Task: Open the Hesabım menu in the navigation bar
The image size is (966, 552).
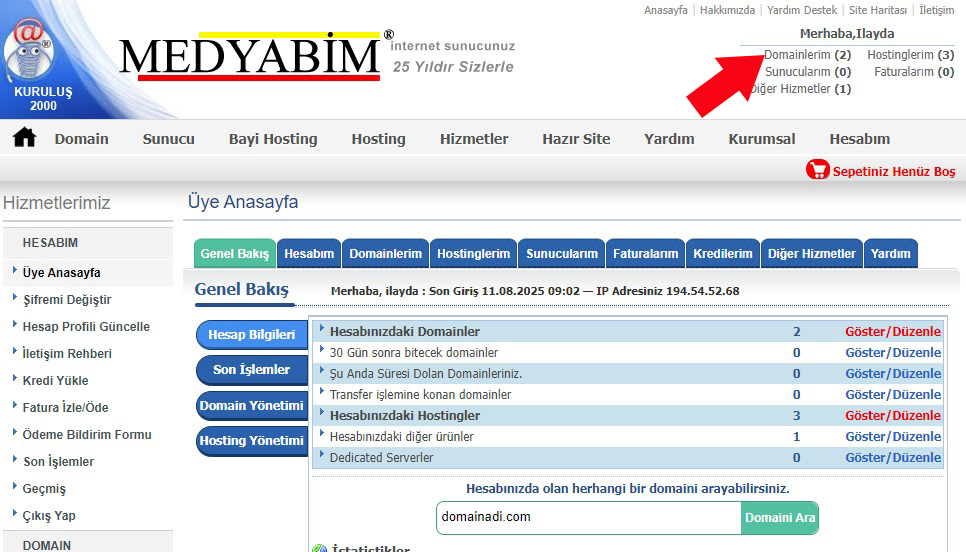Action: tap(859, 139)
